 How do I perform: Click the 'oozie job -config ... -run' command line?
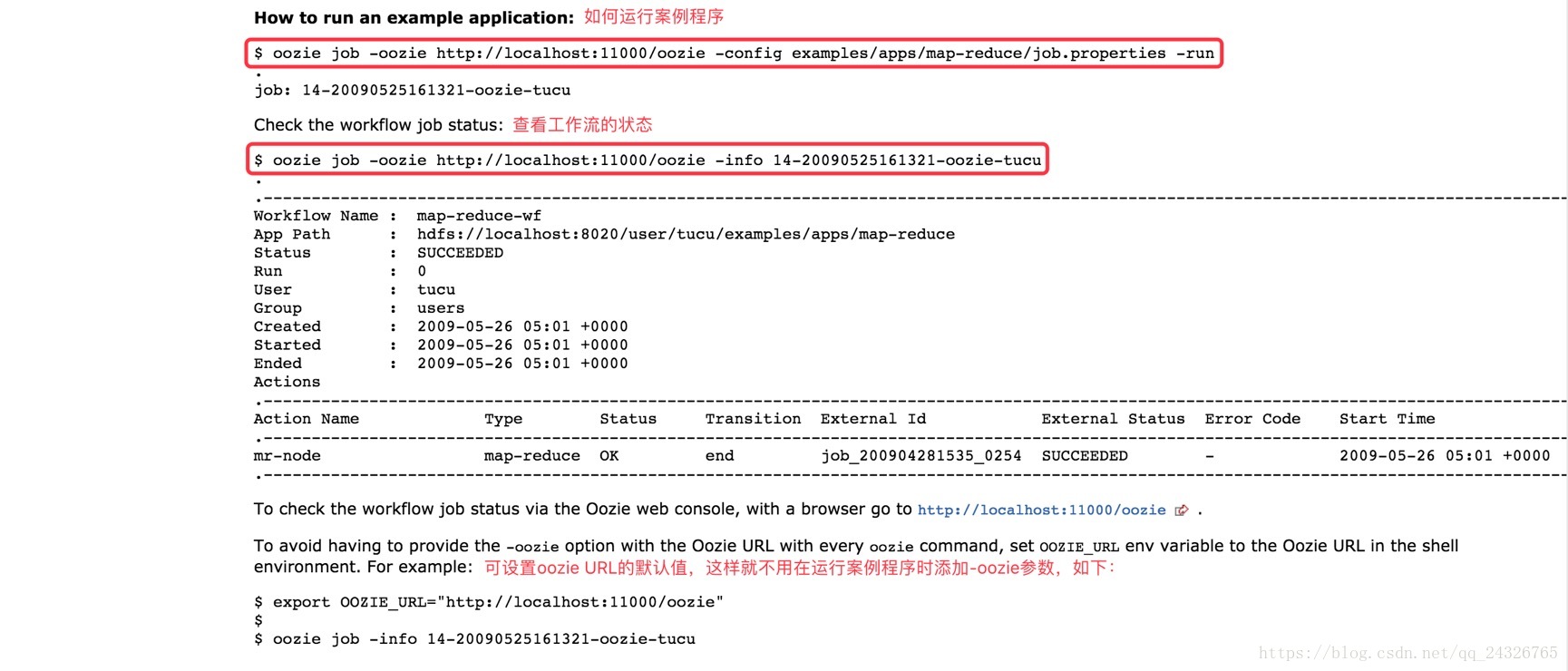(734, 53)
